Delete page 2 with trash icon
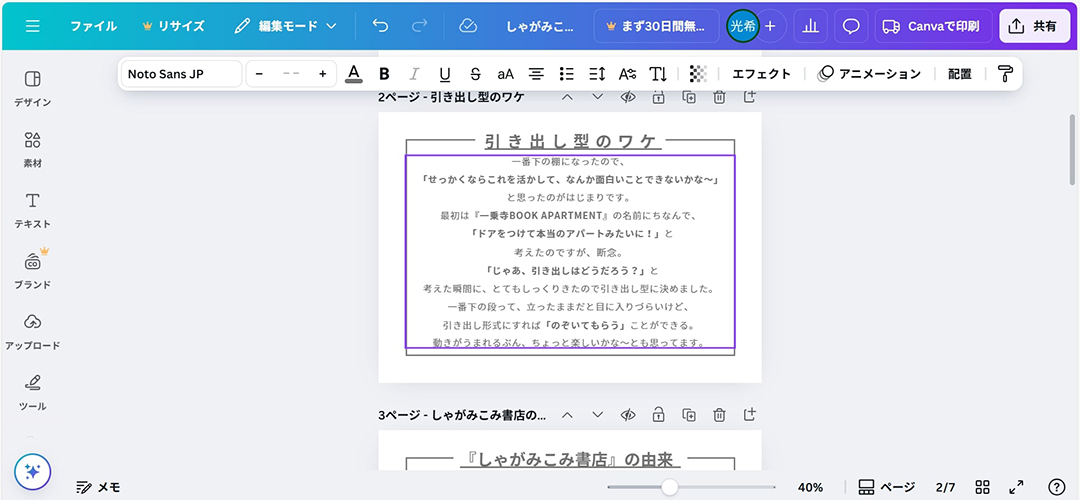Viewport: 1080px width, 500px height. point(719,97)
